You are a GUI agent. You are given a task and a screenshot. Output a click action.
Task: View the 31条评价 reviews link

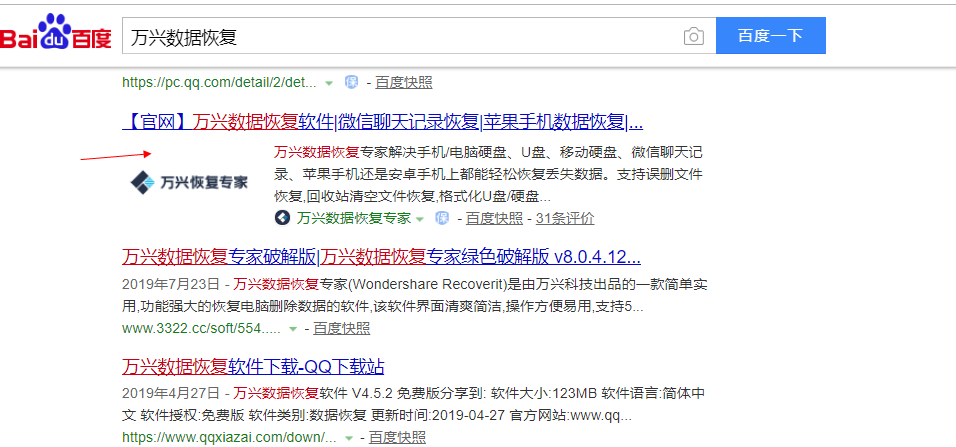pyautogui.click(x=565, y=218)
